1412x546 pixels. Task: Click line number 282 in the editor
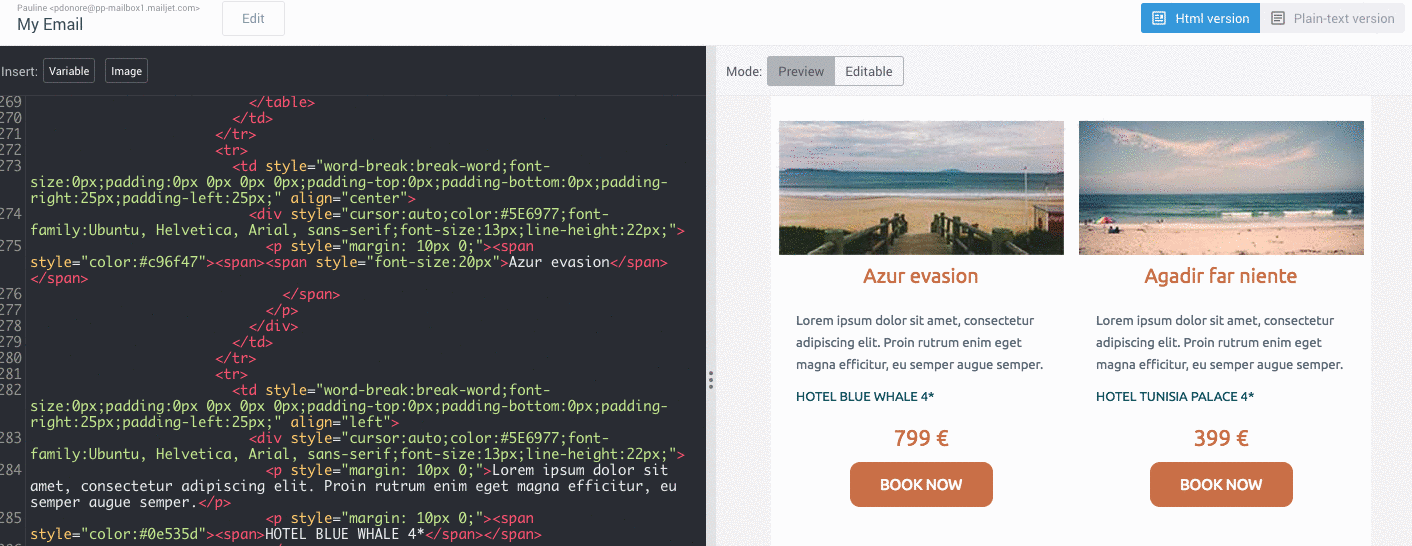[11, 390]
